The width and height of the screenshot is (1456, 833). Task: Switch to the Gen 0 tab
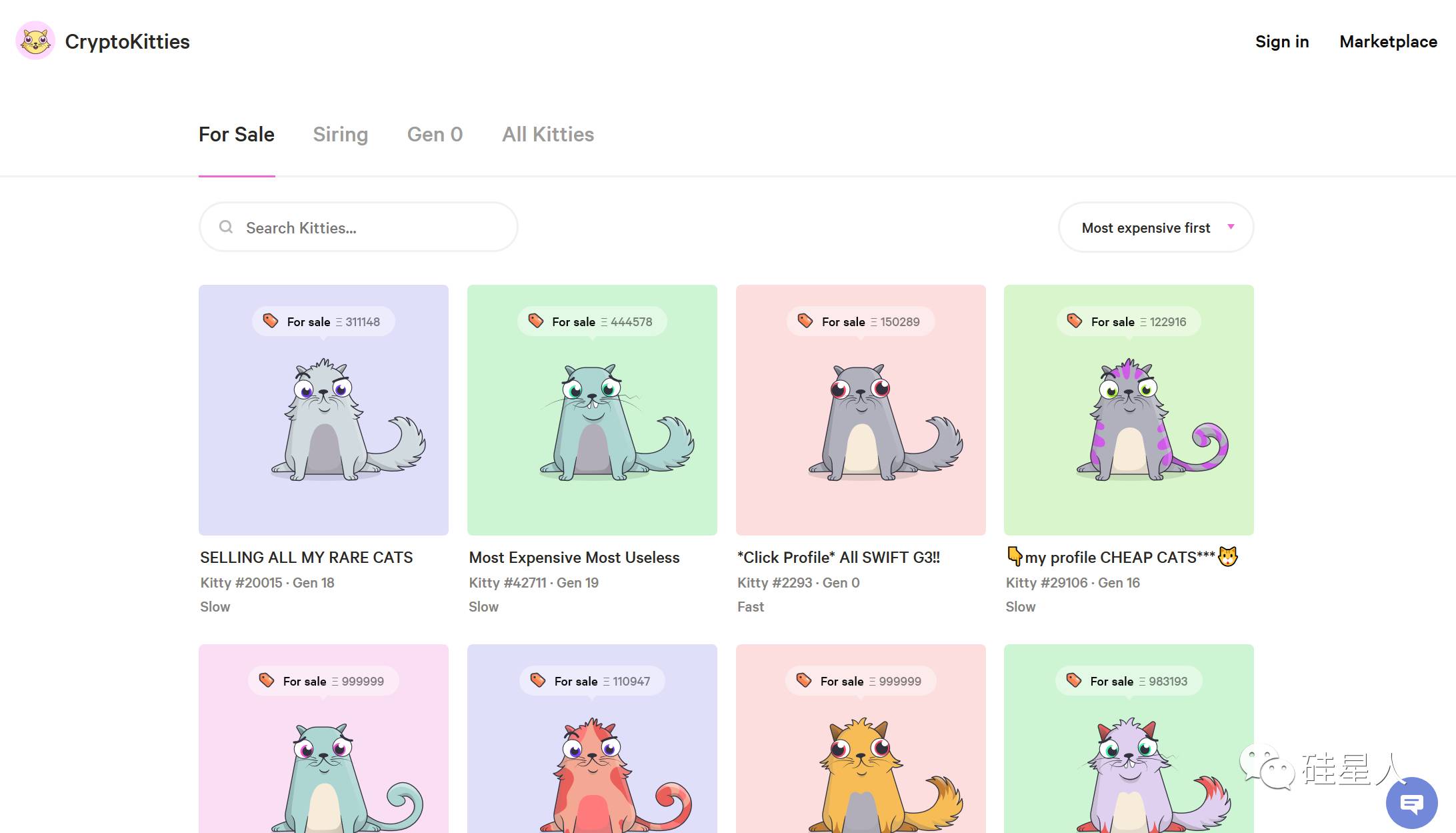(x=435, y=135)
